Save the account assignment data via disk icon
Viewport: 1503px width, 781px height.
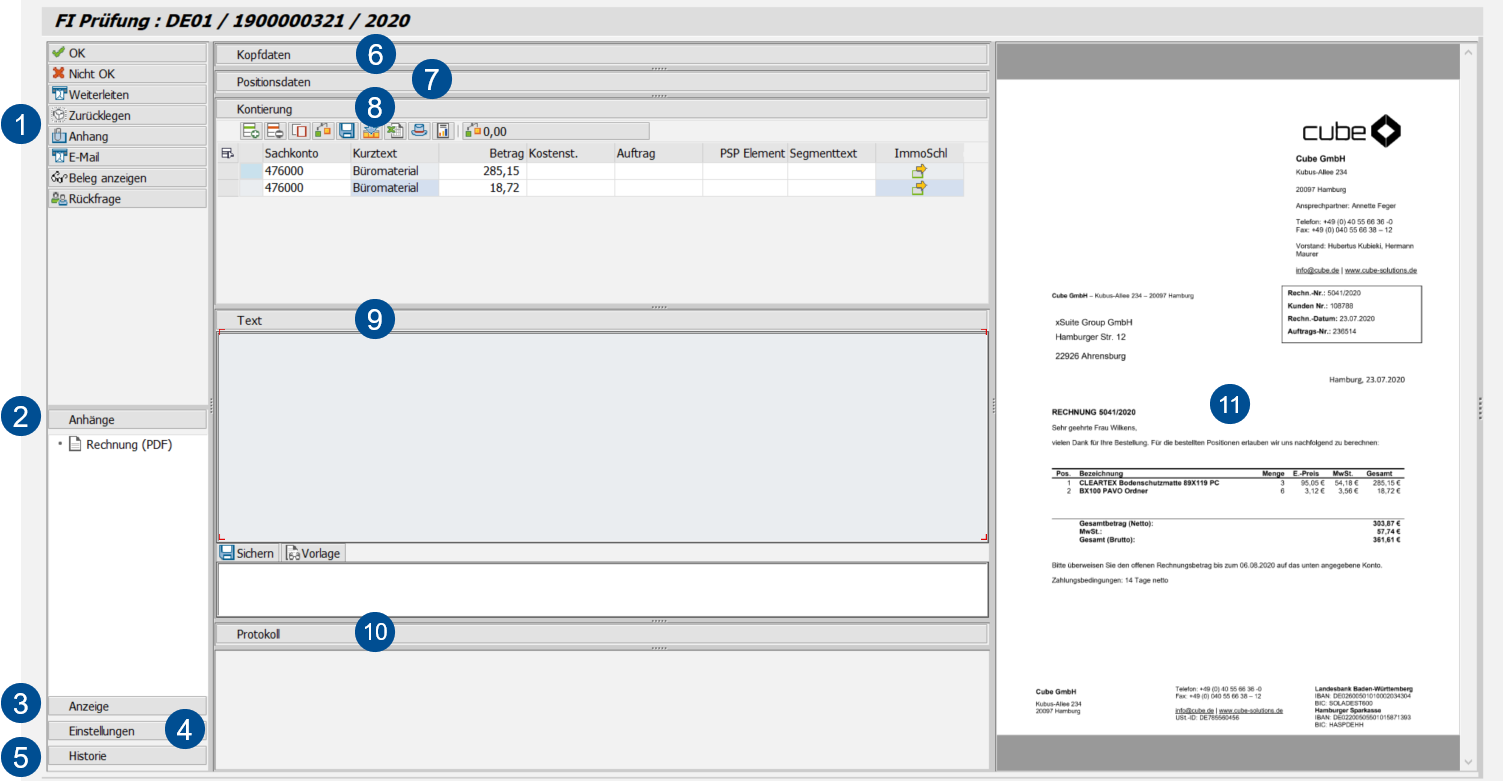coord(346,130)
